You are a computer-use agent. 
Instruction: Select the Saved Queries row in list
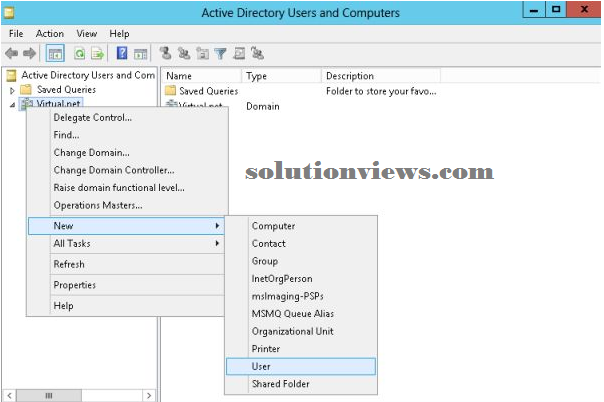click(x=208, y=91)
